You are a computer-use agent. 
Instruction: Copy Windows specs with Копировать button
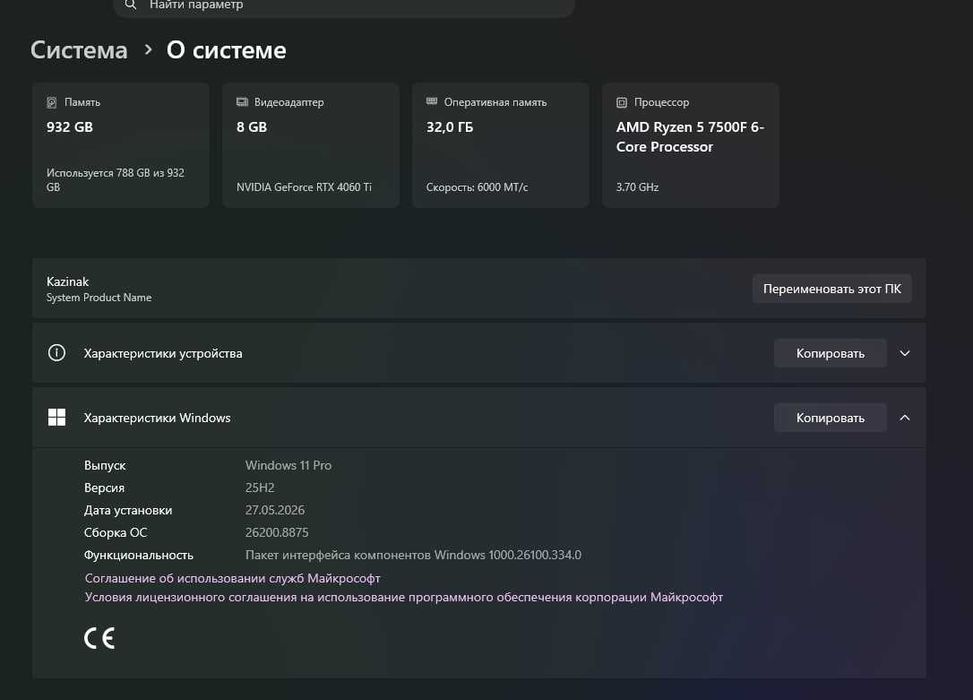coord(830,418)
